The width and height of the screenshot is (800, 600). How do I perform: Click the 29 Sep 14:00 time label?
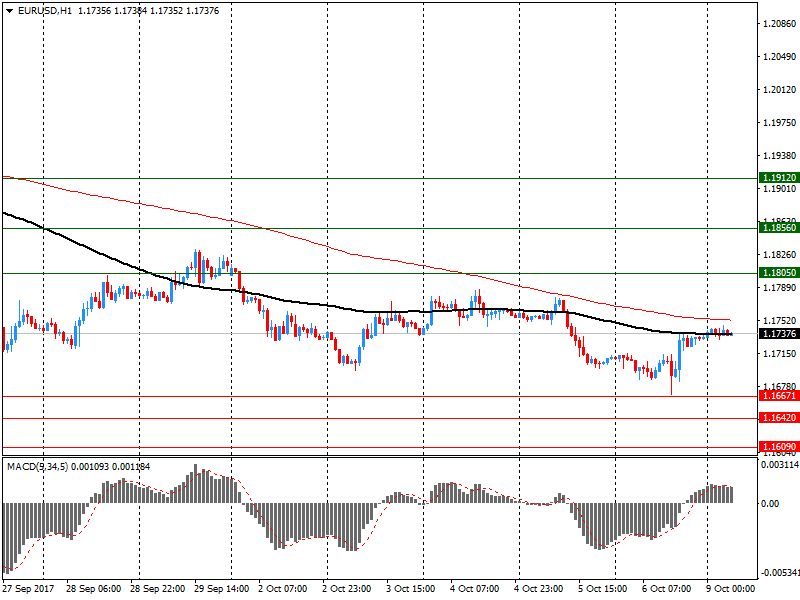(221, 589)
